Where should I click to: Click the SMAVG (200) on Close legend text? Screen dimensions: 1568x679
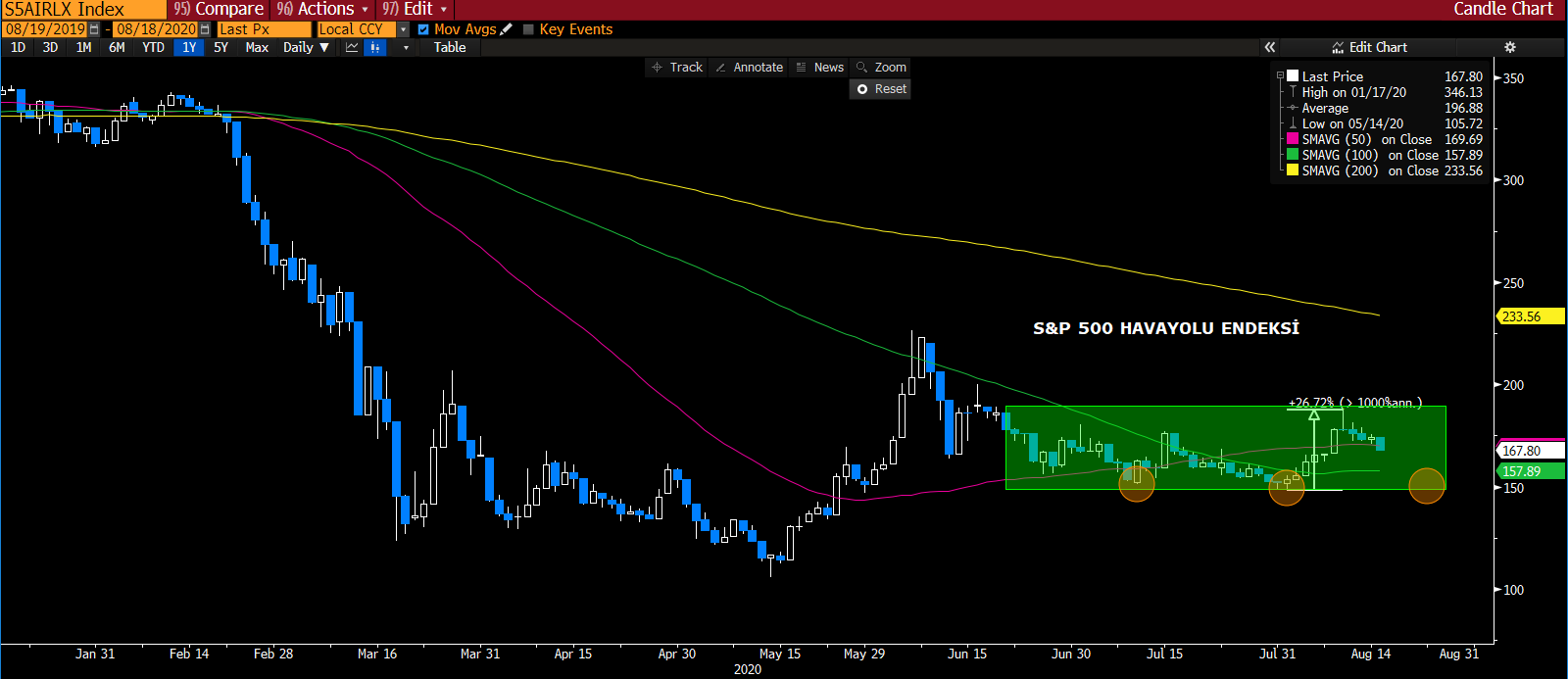click(1370, 170)
